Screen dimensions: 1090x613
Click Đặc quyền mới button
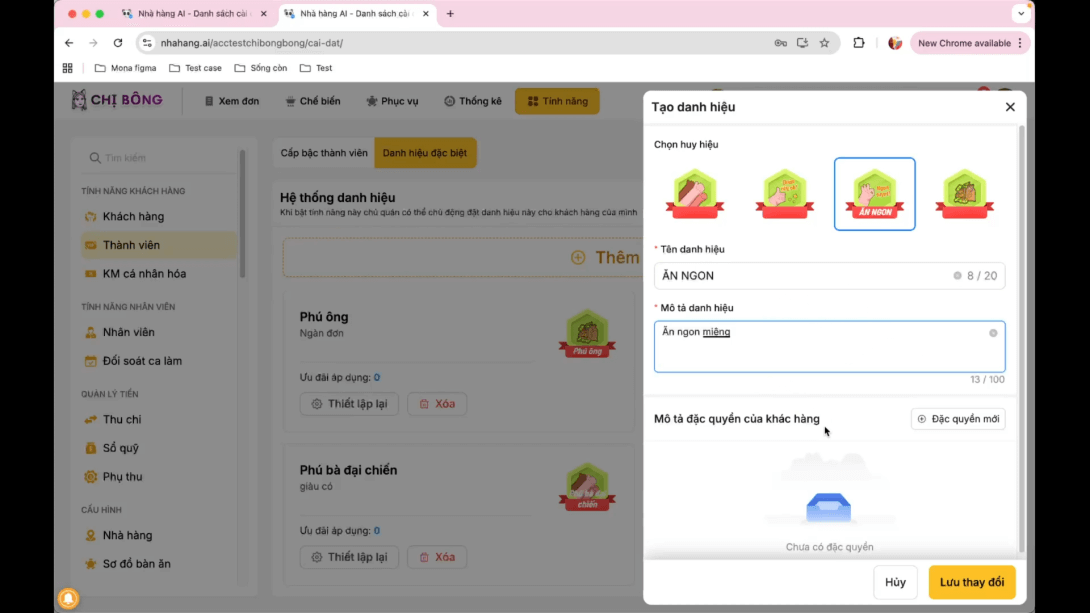tap(958, 419)
